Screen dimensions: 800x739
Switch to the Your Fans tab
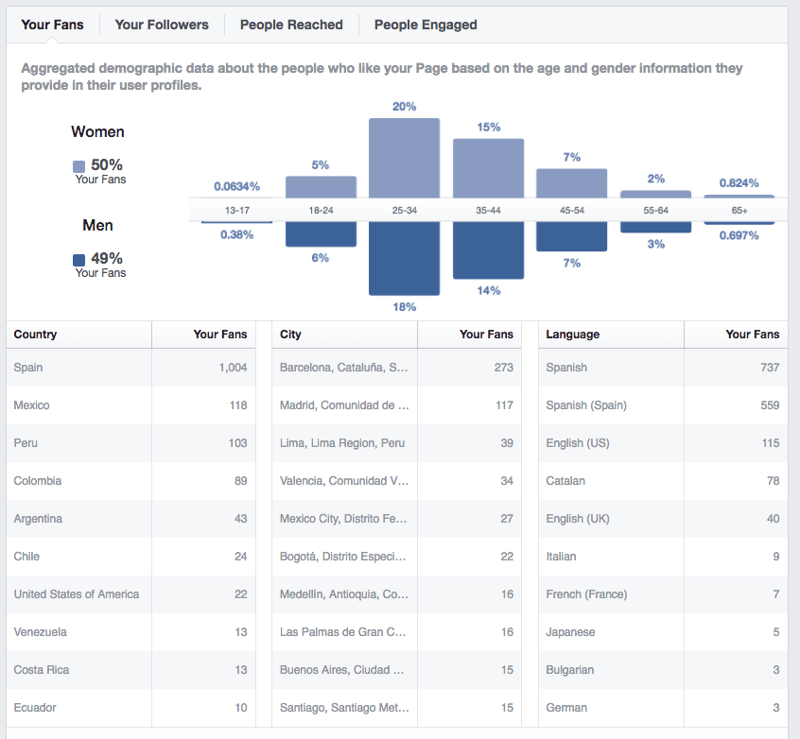(x=53, y=25)
